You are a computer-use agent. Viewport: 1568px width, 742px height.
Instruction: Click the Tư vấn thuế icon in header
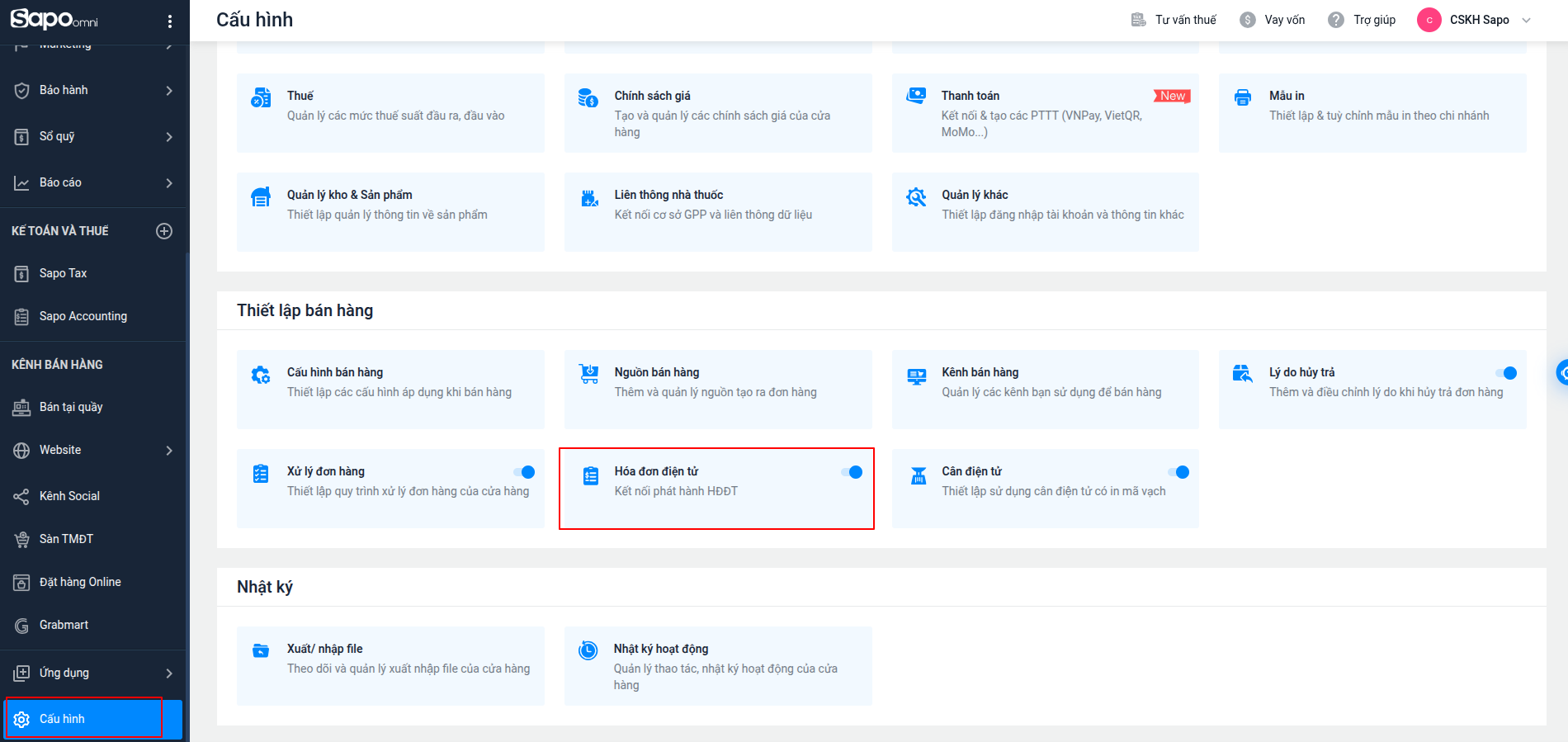[x=1138, y=19]
